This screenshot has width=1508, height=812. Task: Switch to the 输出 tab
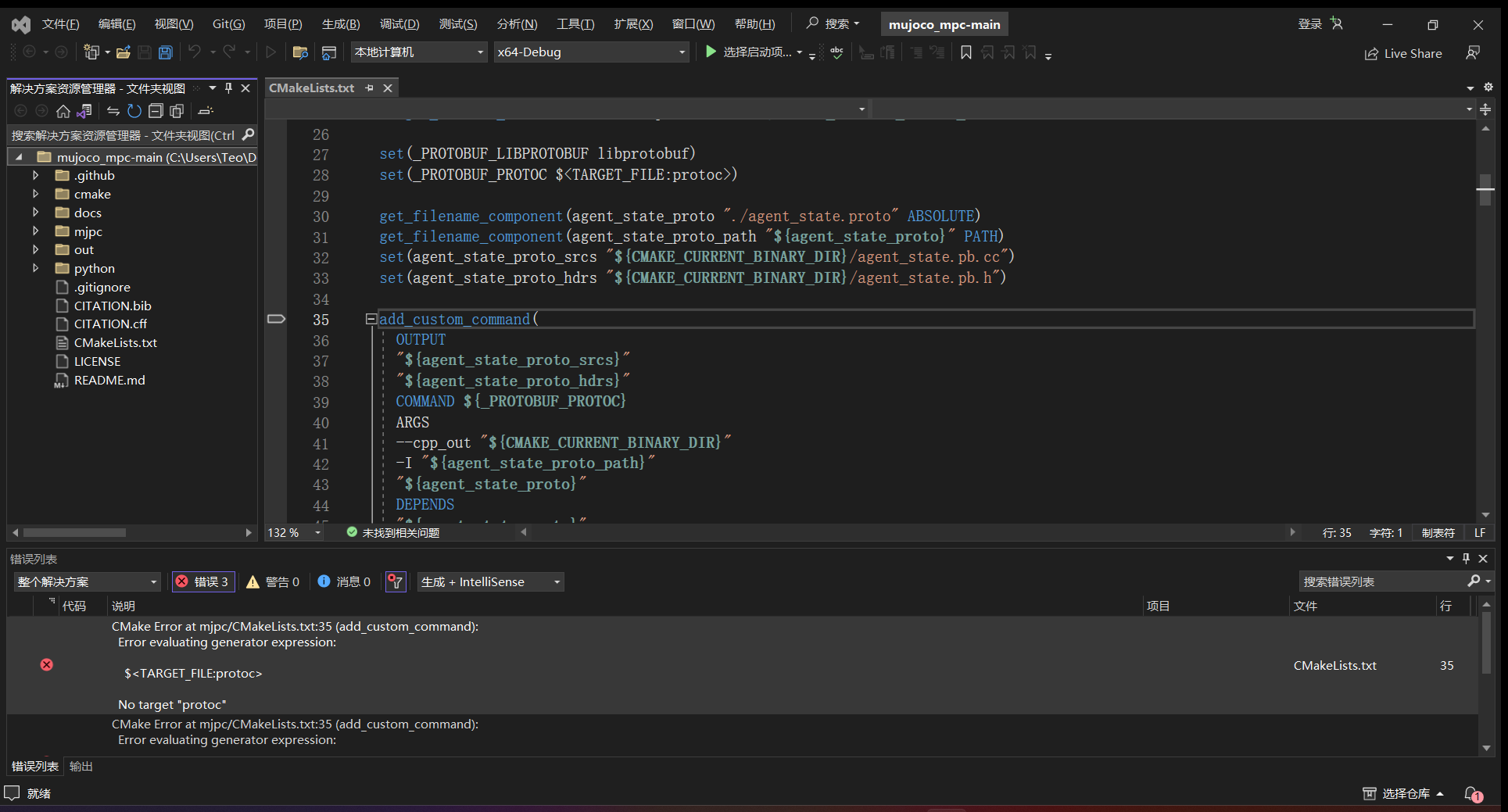81,766
